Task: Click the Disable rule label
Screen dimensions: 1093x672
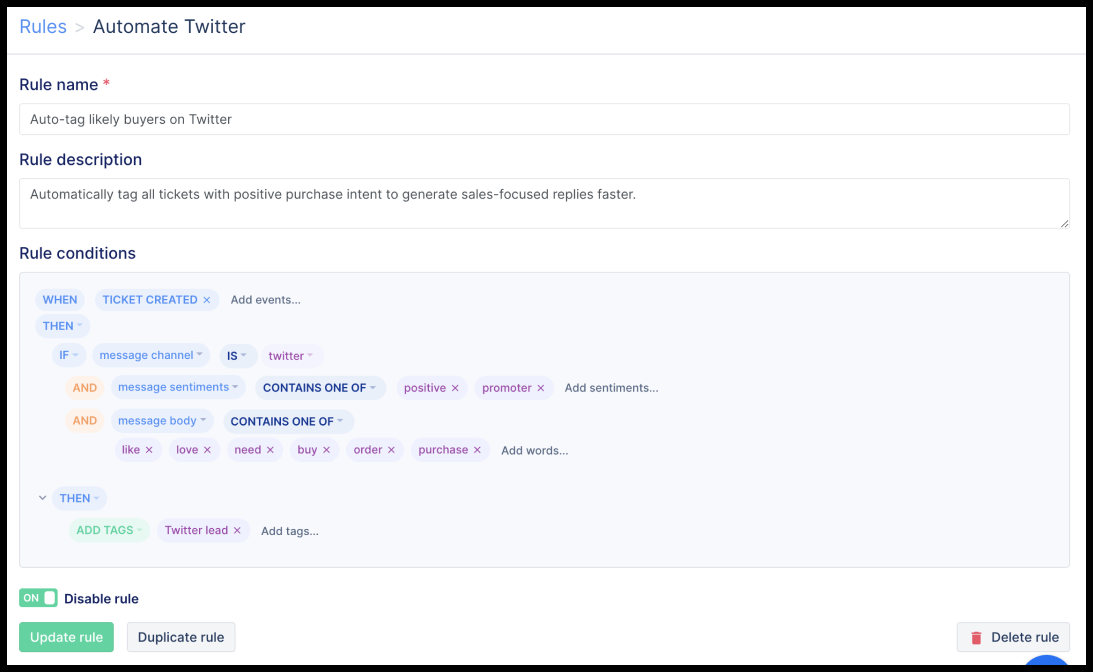Action: 101,599
